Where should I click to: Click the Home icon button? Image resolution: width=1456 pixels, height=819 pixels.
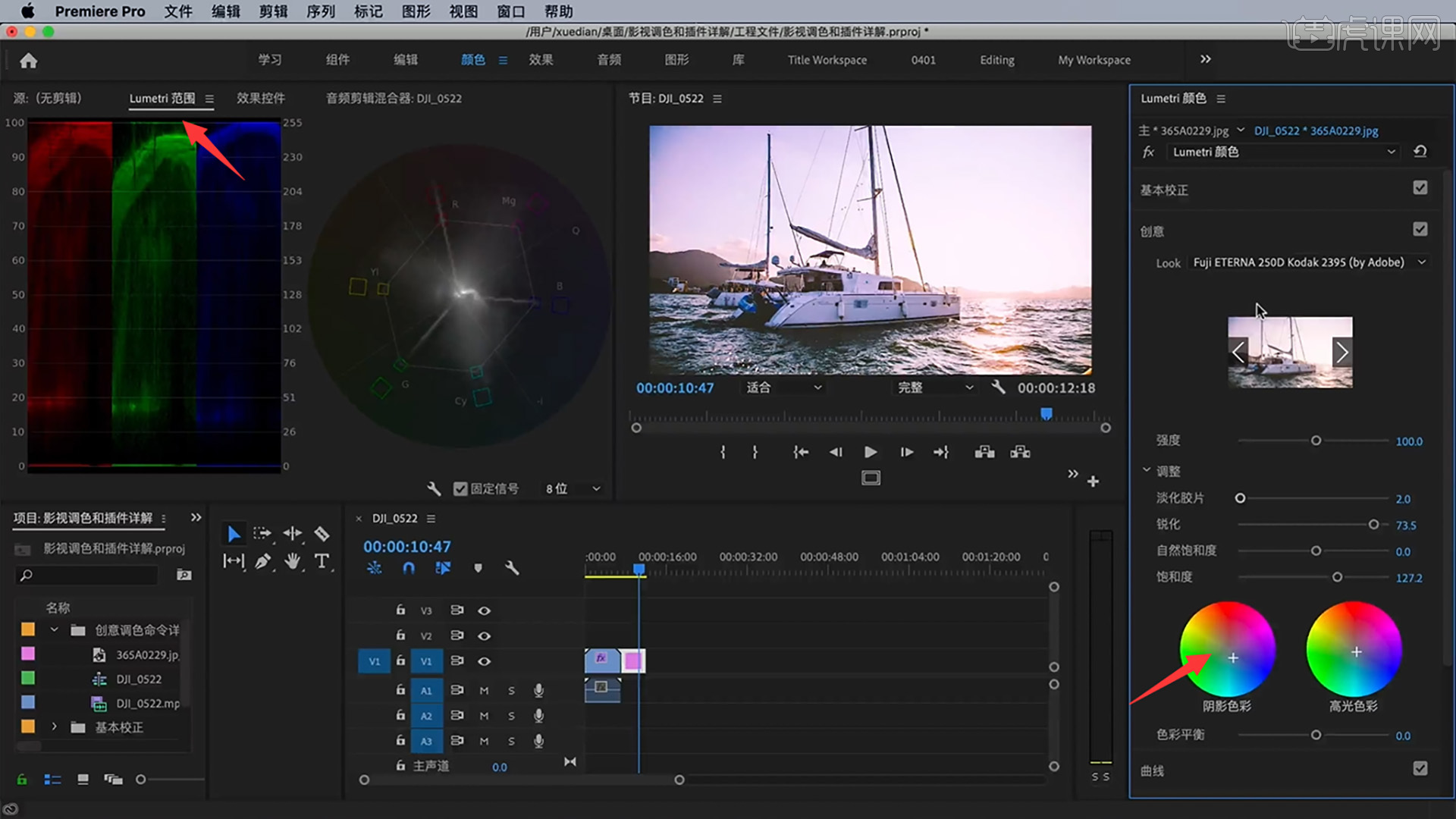click(x=29, y=61)
